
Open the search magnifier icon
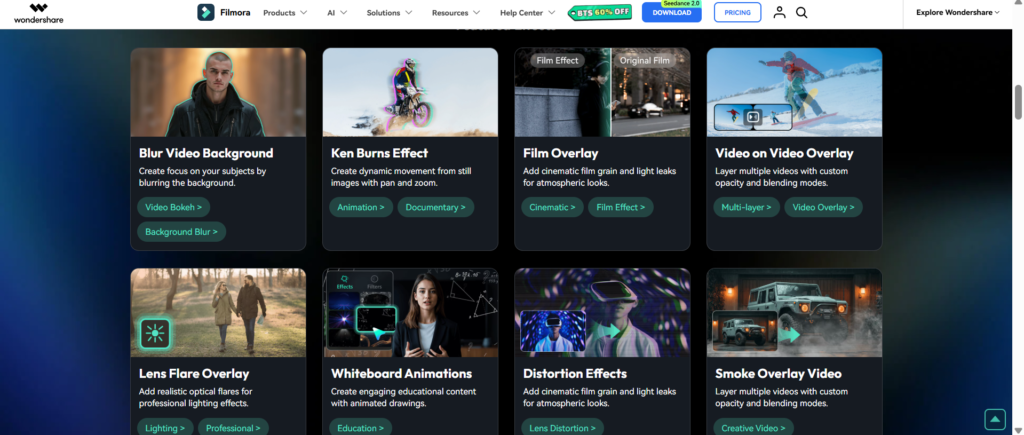pyautogui.click(x=802, y=12)
